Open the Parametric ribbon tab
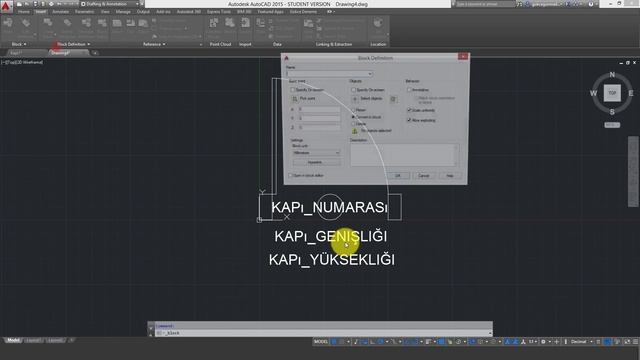Screen dimensions: 640x360 pyautogui.click(x=84, y=12)
